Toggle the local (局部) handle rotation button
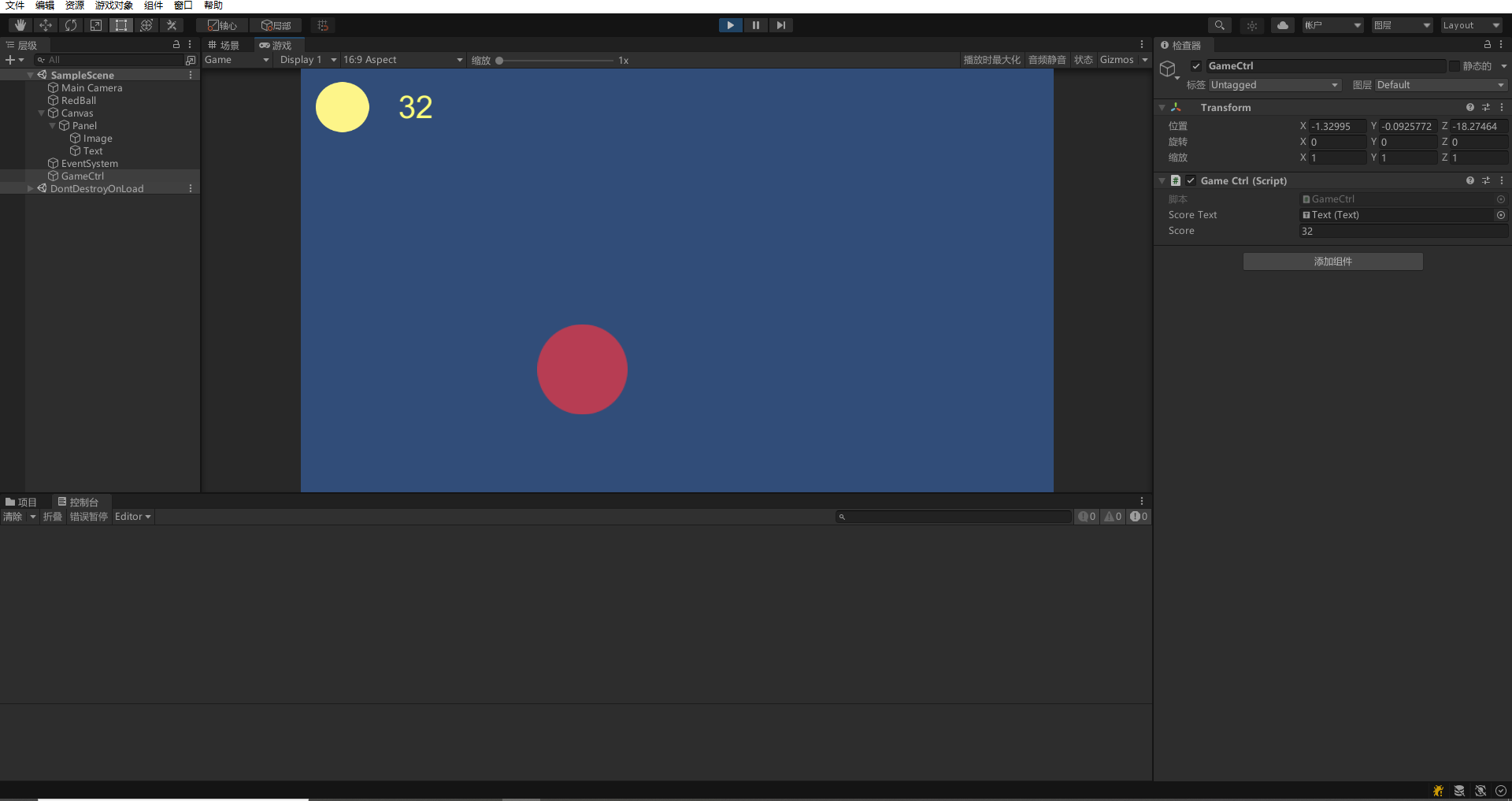 (x=276, y=25)
